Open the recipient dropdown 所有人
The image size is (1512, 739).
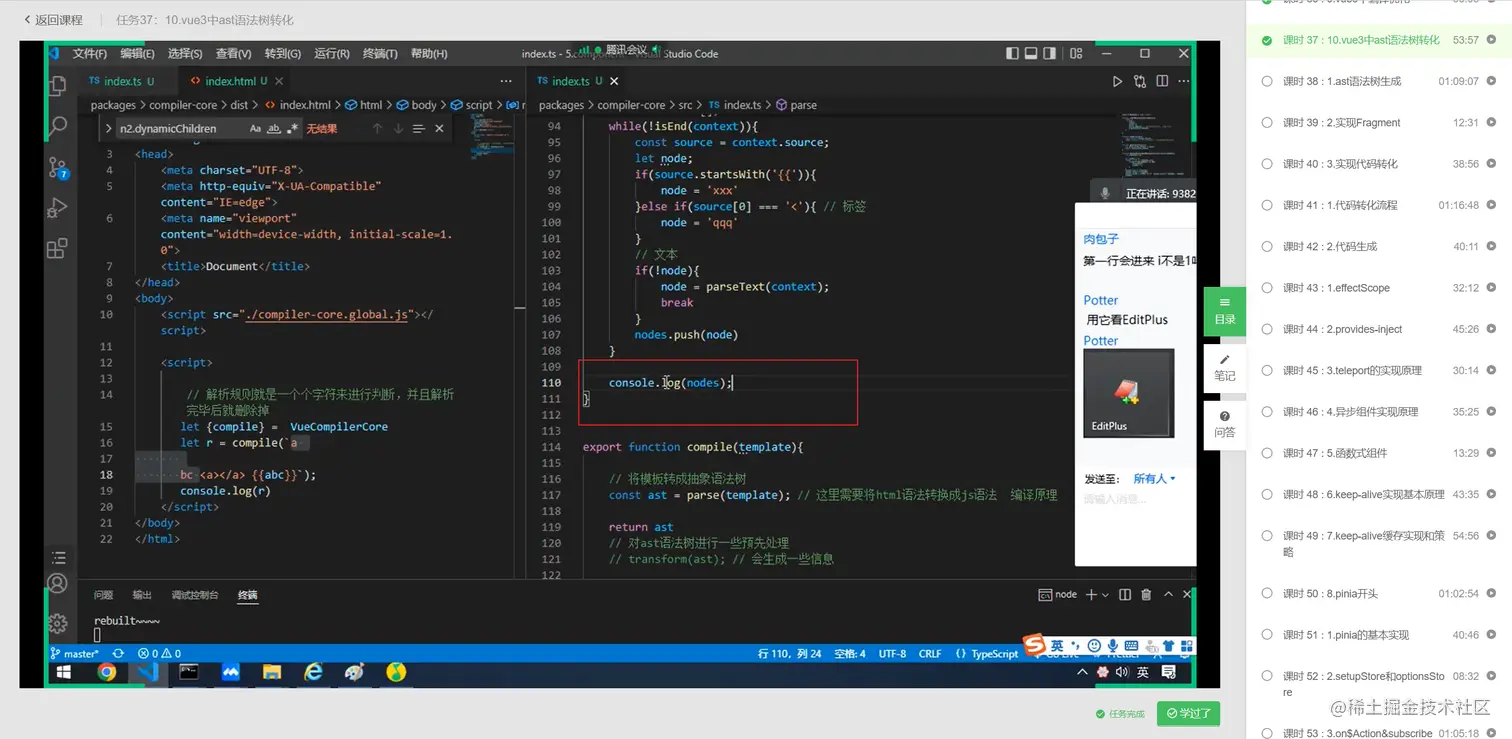[1154, 479]
